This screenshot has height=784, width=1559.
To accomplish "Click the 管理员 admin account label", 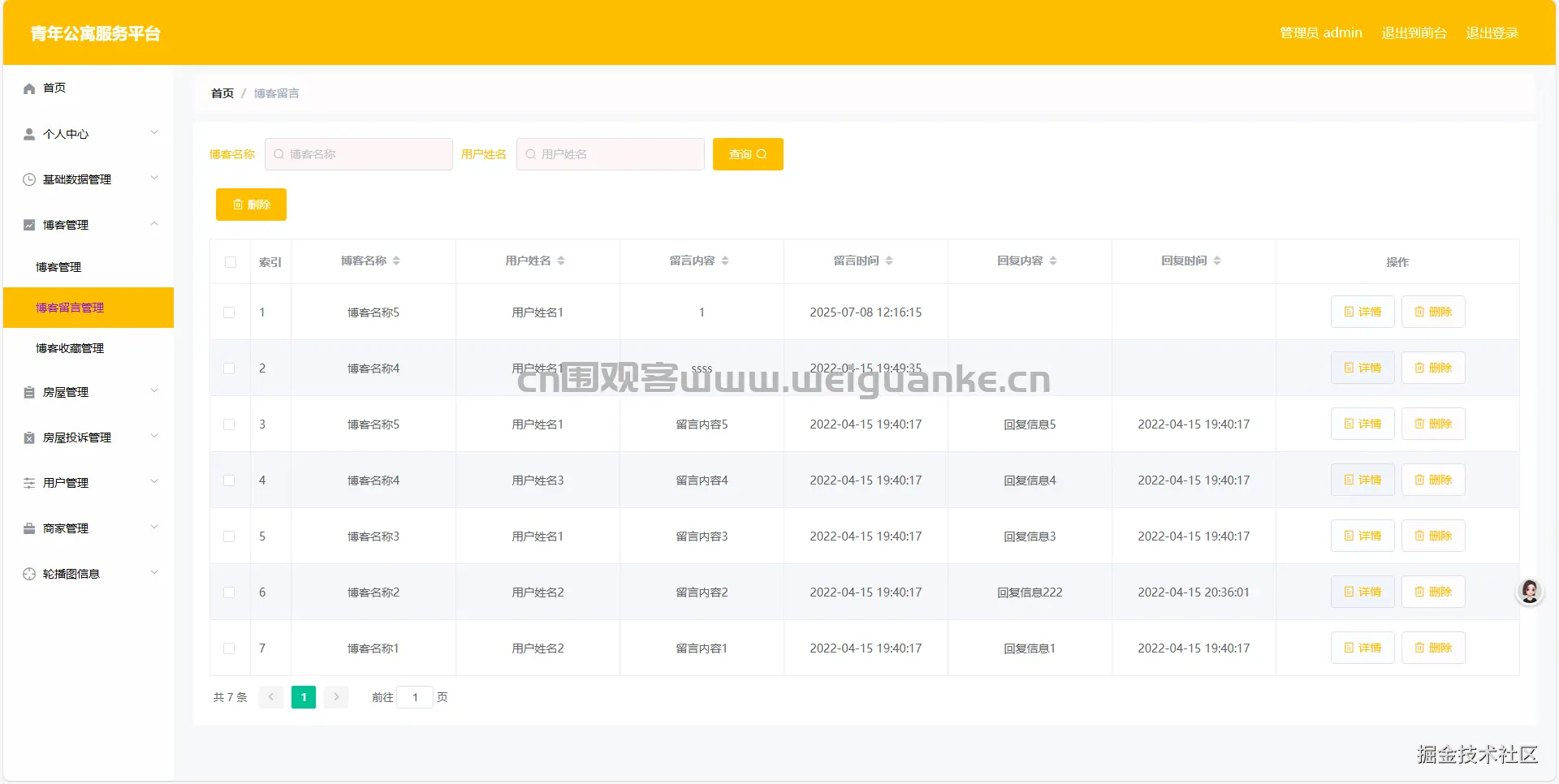I will pos(1321,33).
